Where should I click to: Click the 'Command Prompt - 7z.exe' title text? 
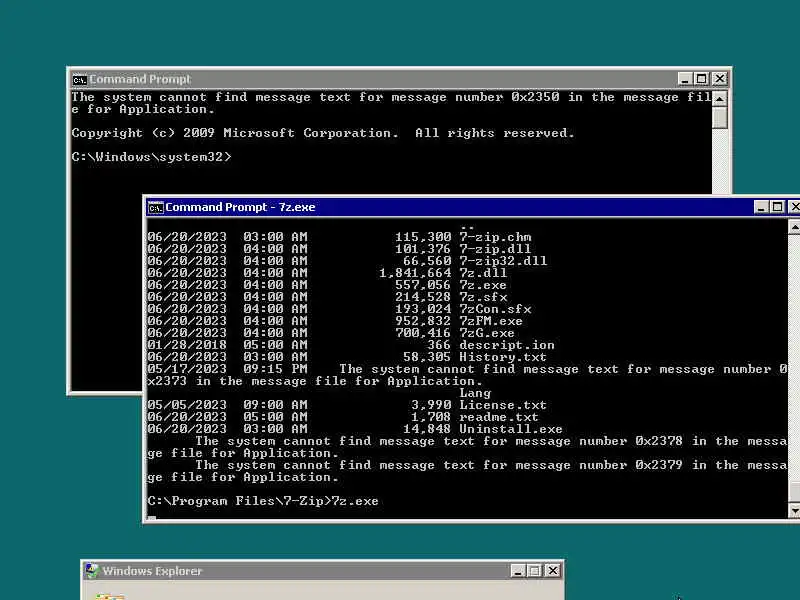pos(240,207)
